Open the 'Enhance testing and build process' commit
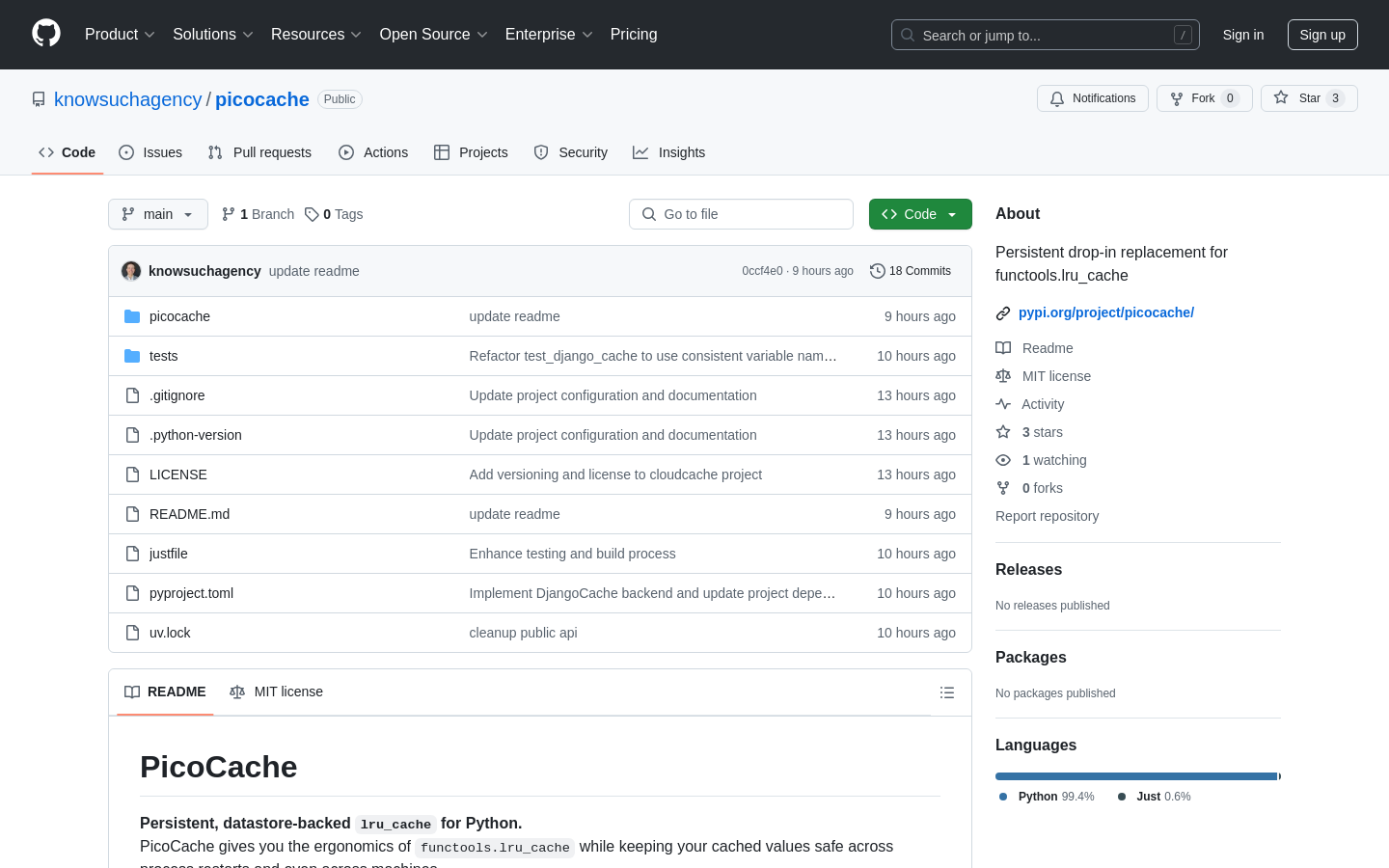The image size is (1389, 868). (572, 554)
